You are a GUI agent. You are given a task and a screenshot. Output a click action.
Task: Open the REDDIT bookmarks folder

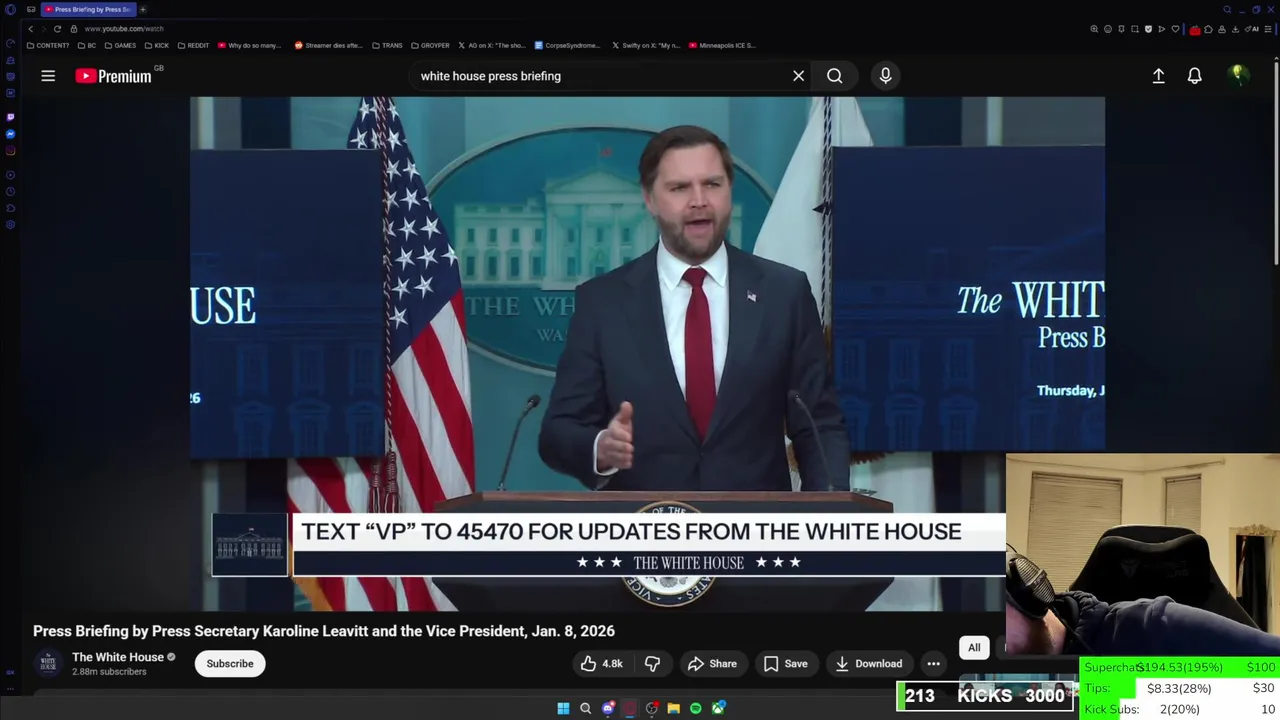click(x=193, y=45)
